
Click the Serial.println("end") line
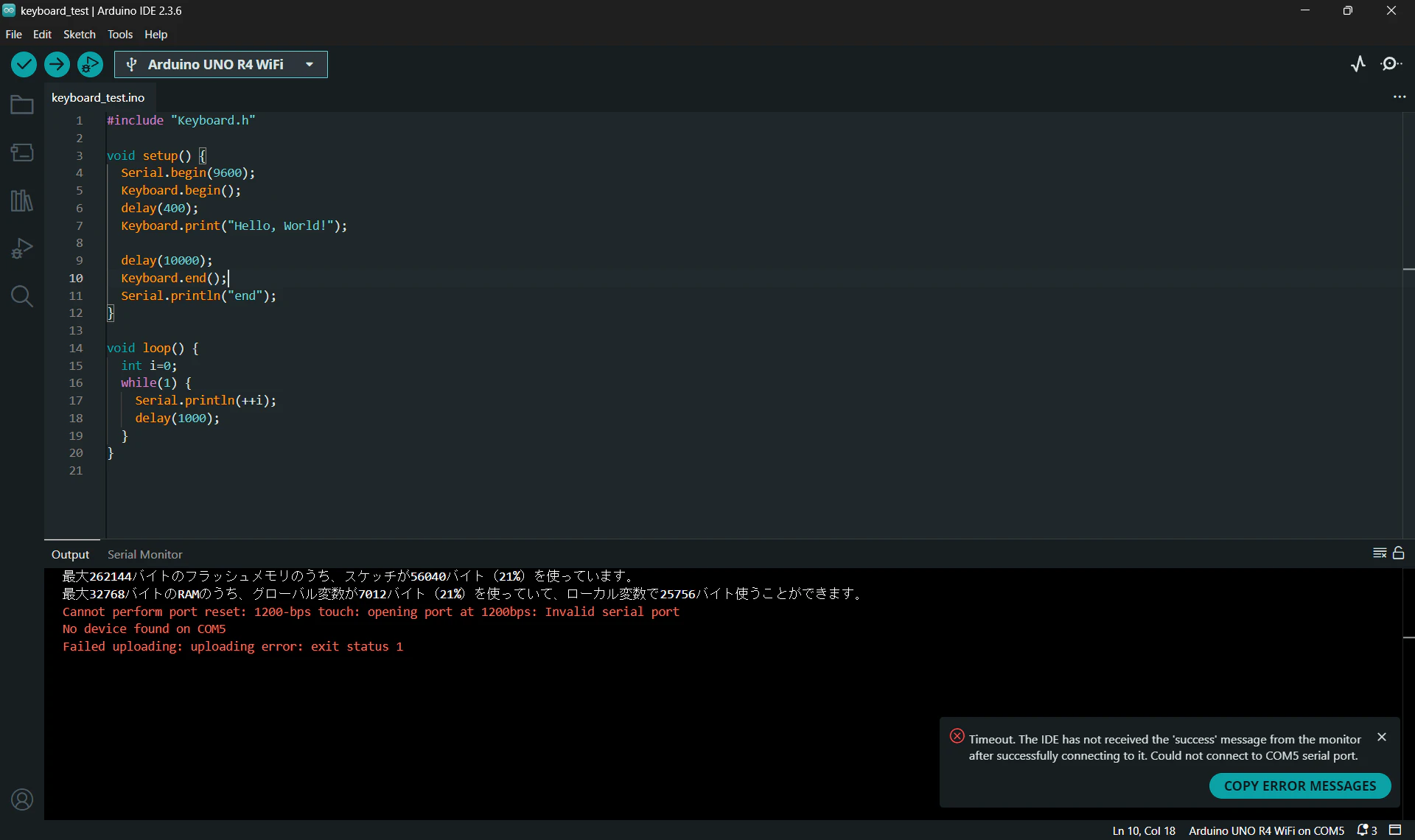click(x=199, y=295)
